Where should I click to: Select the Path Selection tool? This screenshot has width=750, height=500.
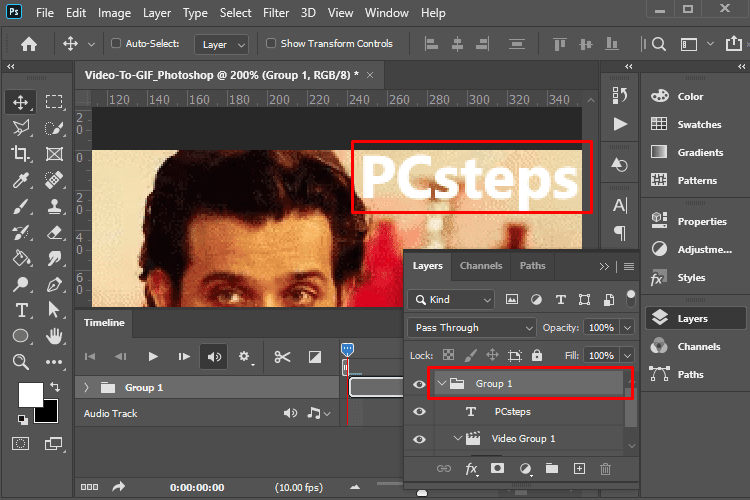[54, 310]
